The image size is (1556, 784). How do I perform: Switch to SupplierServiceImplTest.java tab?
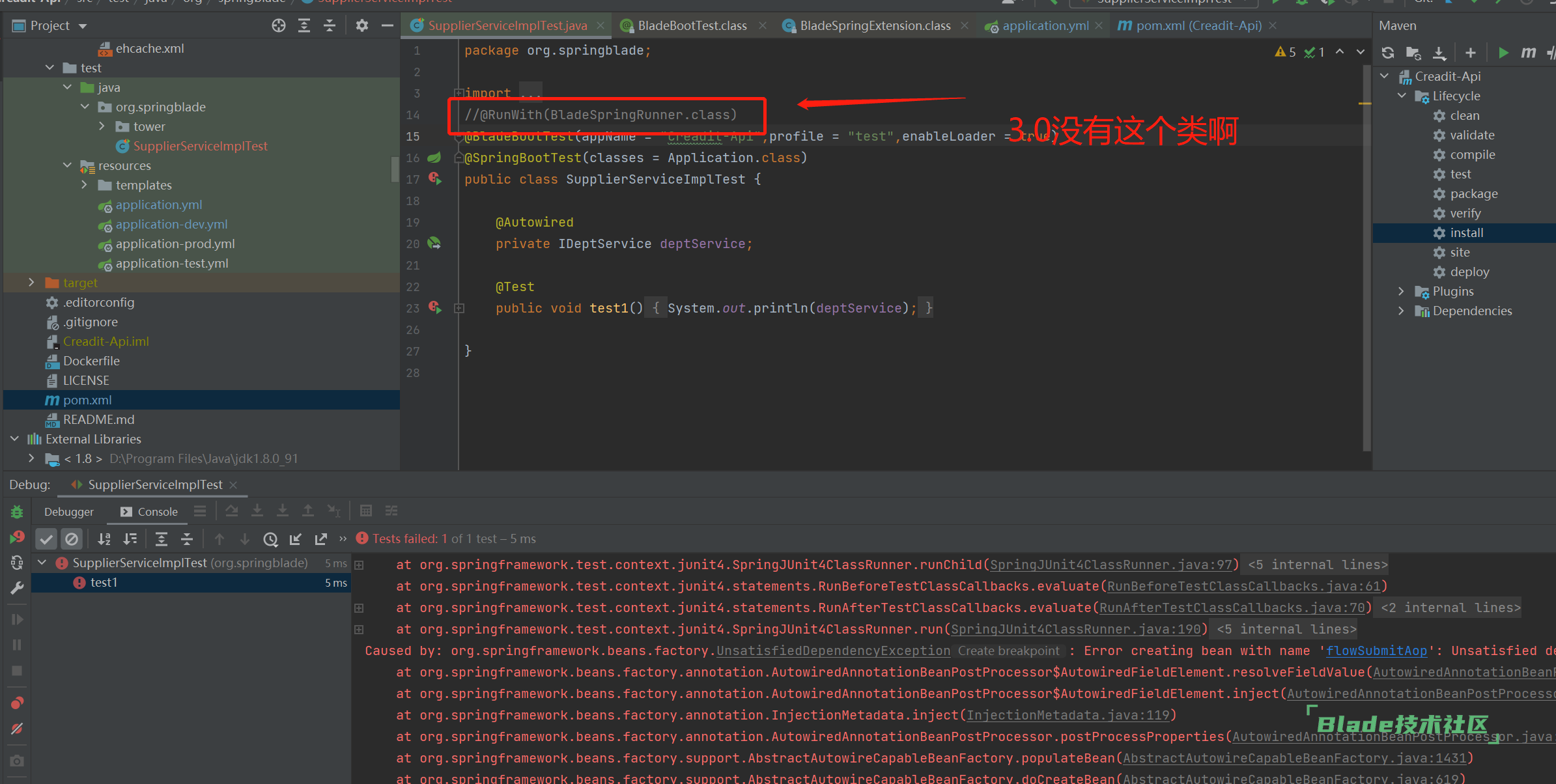click(507, 25)
